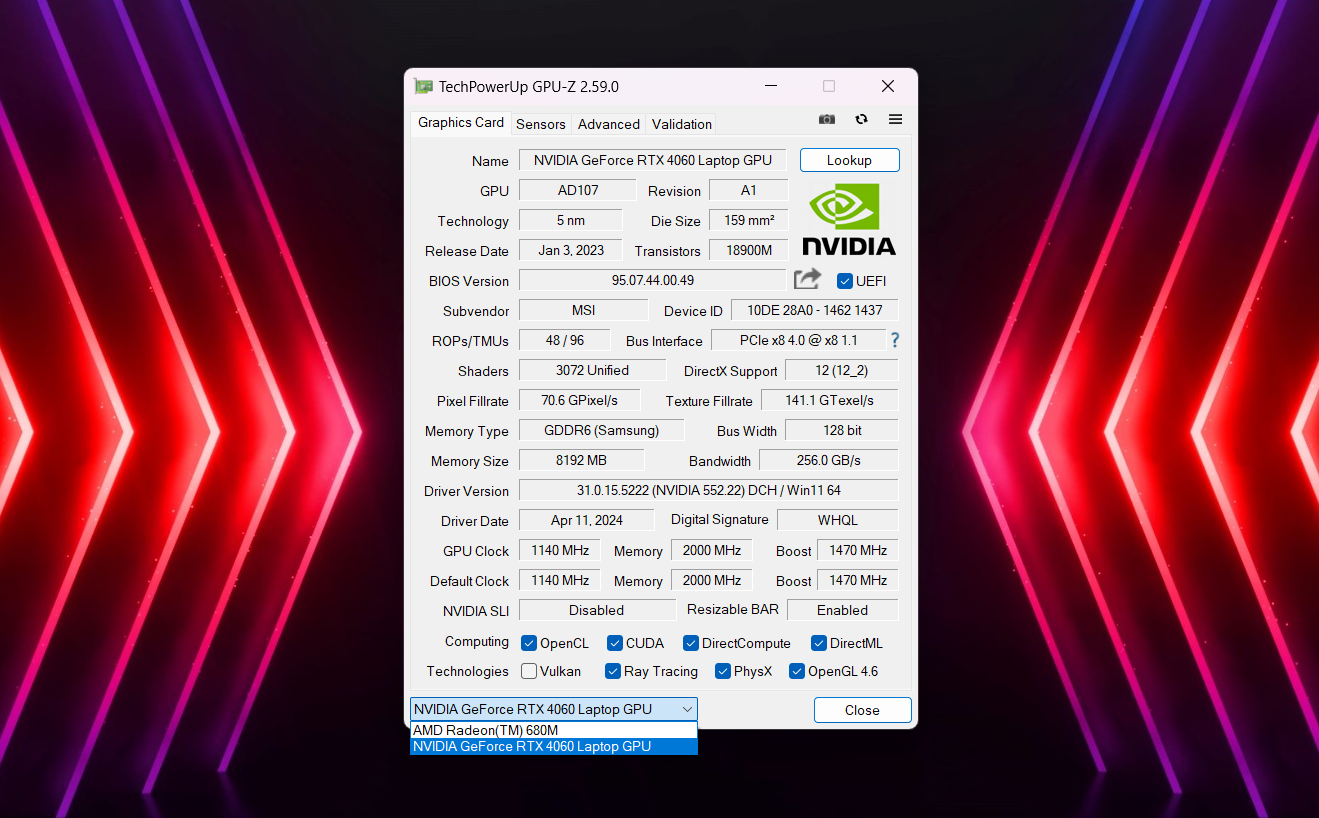Click the Bandwidth value 256.0 GB/s
Screen dimensions: 1319x818
(x=829, y=460)
